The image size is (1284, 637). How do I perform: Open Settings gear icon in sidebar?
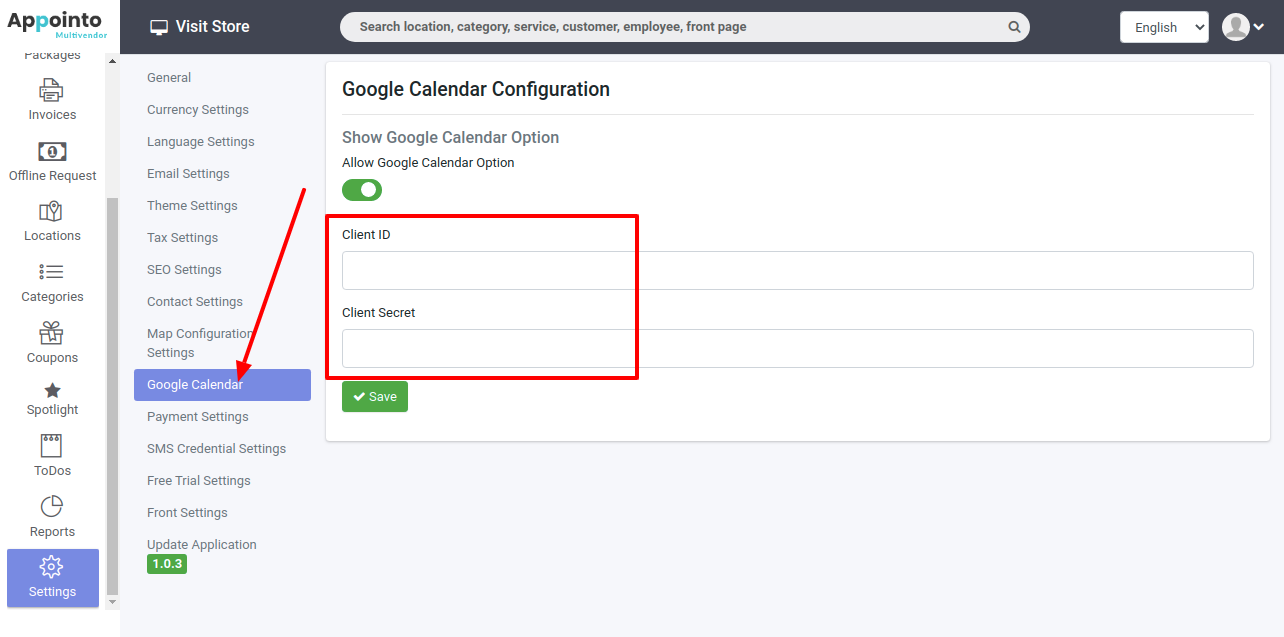(x=52, y=567)
